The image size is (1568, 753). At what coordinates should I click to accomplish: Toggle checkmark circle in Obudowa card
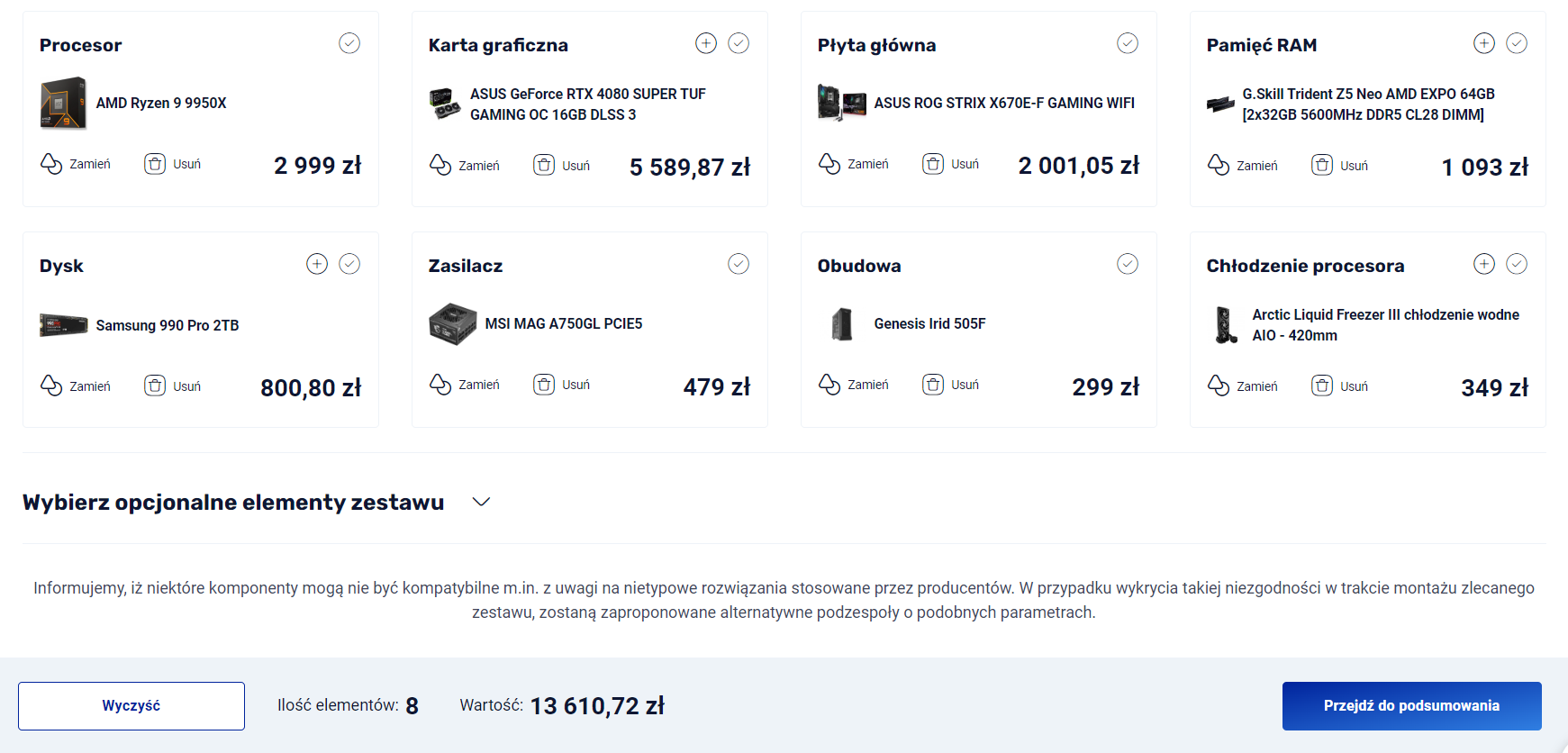(x=1128, y=264)
